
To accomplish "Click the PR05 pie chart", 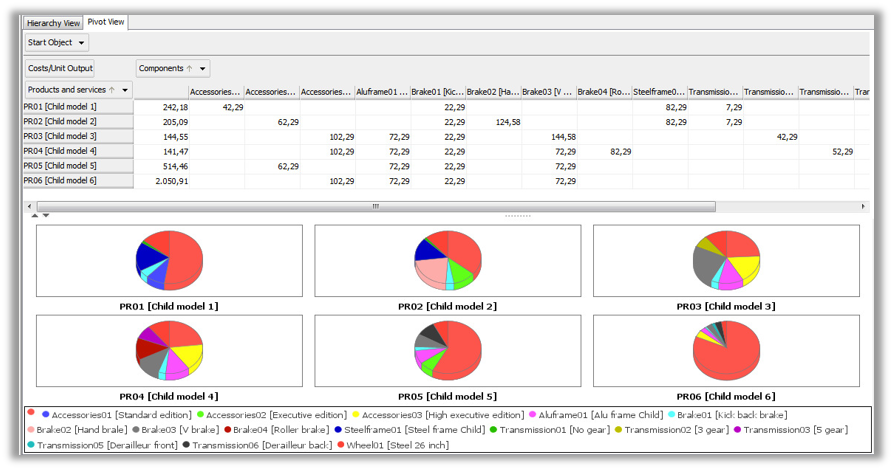I will point(448,350).
